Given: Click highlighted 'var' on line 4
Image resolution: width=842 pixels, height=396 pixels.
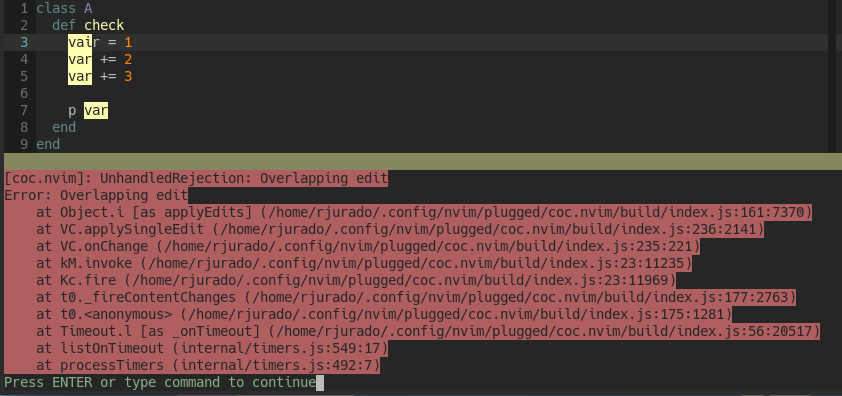Looking at the screenshot, I should pyautogui.click(x=80, y=60).
